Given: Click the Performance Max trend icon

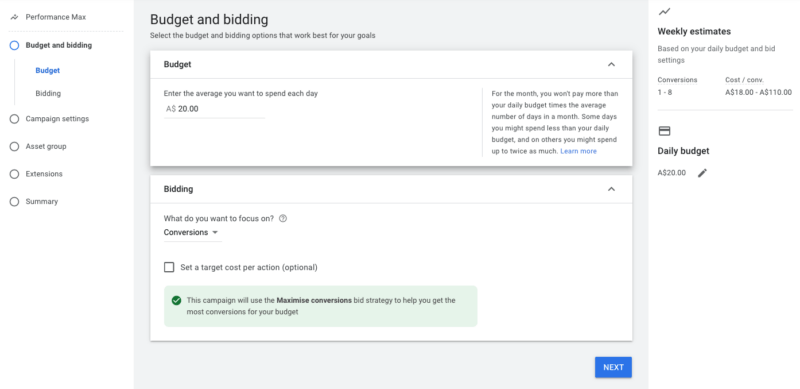Looking at the screenshot, I should (14, 17).
